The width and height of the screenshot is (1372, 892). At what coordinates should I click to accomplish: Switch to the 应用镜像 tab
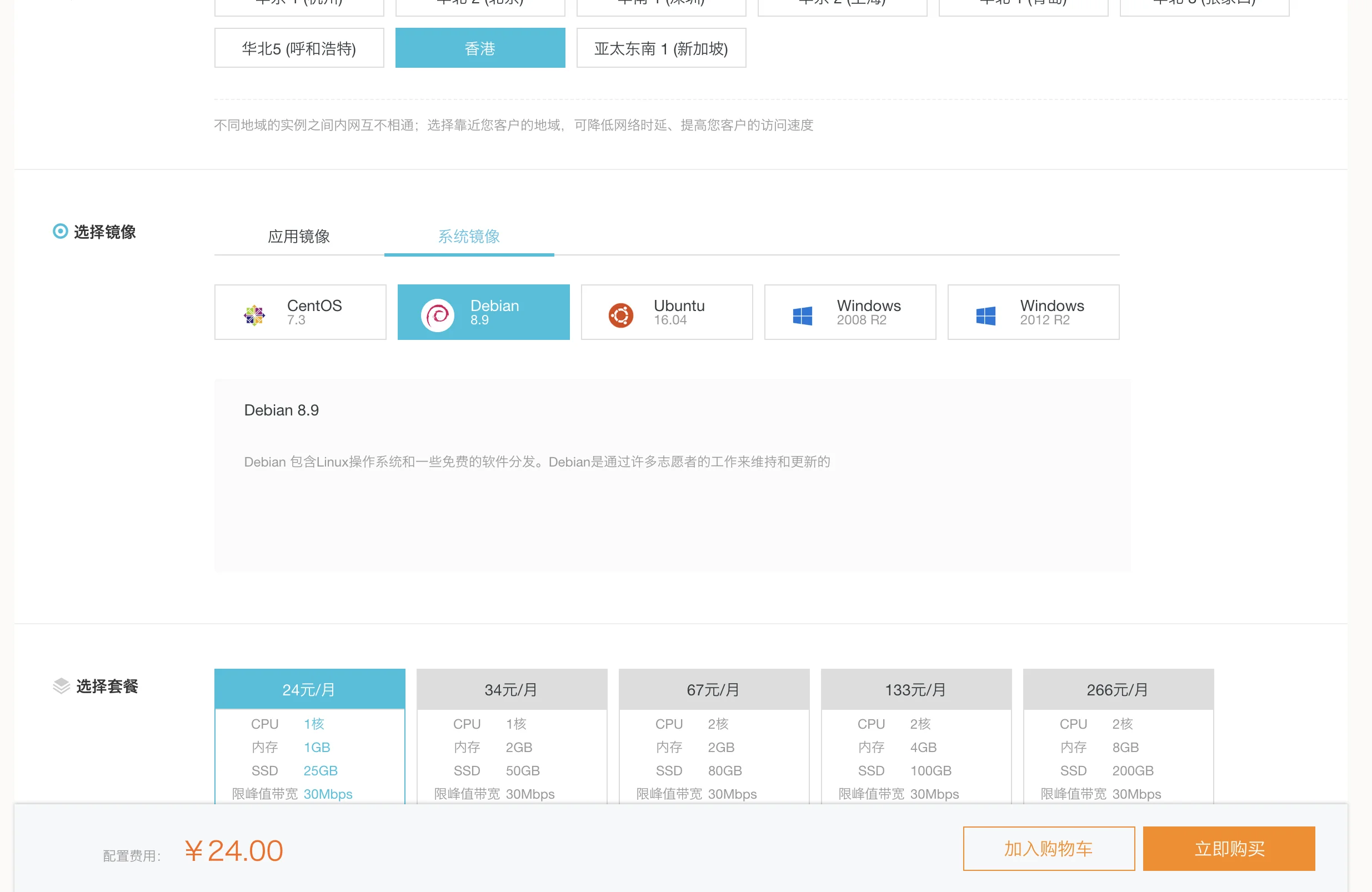coord(299,237)
